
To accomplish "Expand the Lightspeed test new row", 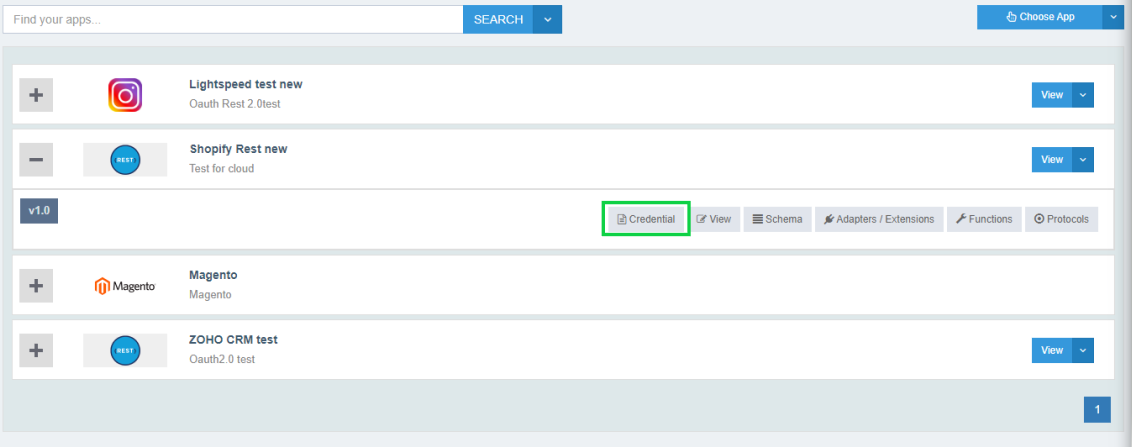I will coord(36,95).
